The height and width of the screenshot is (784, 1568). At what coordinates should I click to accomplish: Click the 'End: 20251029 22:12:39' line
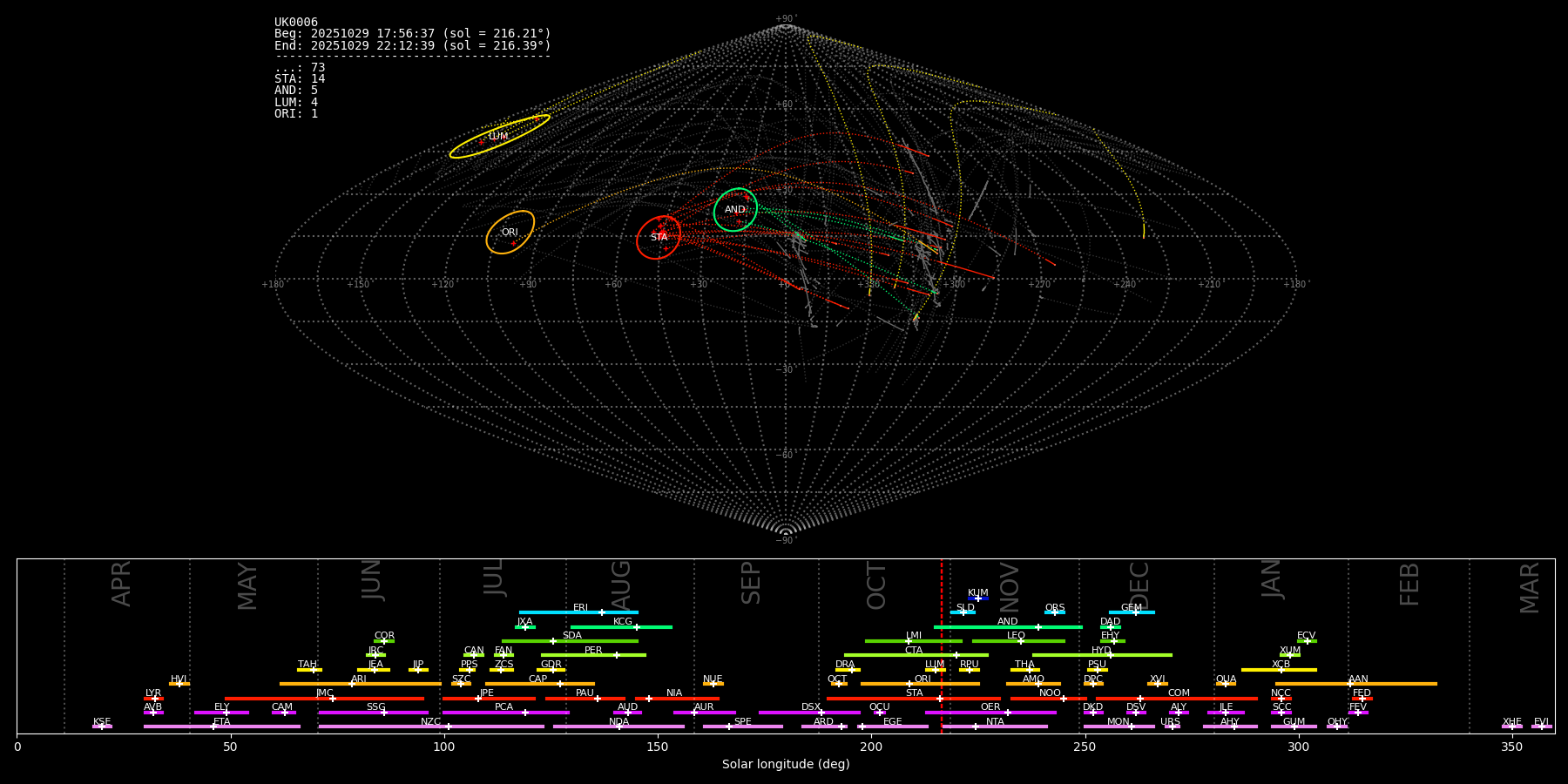[413, 45]
